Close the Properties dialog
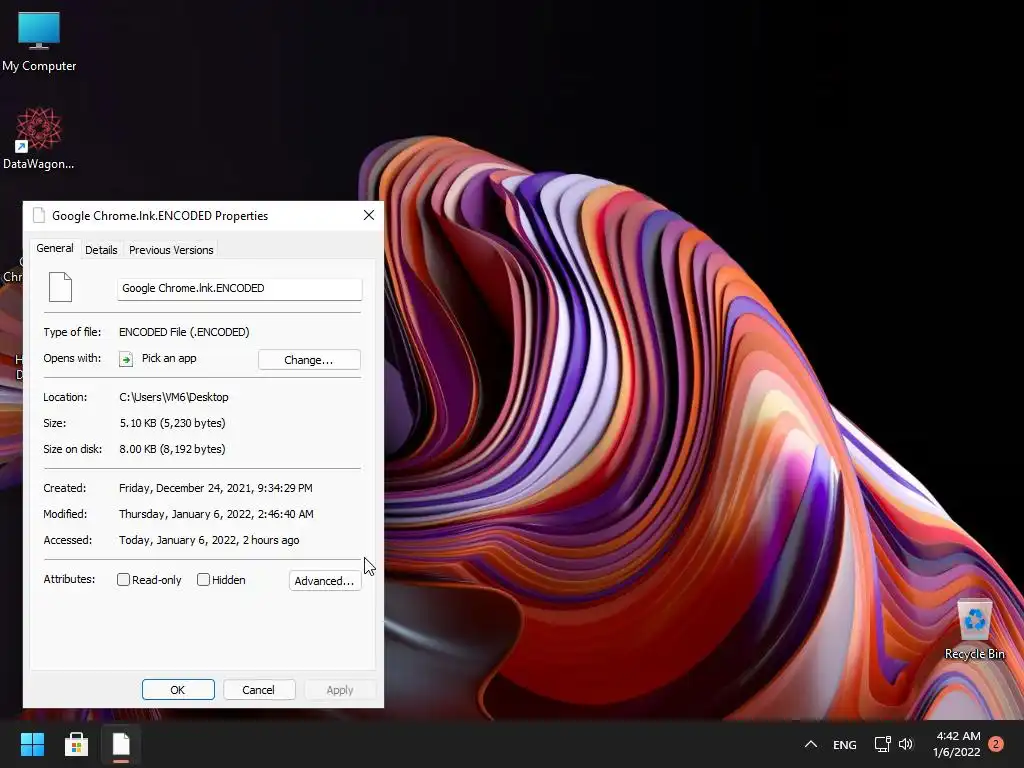The width and height of the screenshot is (1024, 768). point(369,216)
